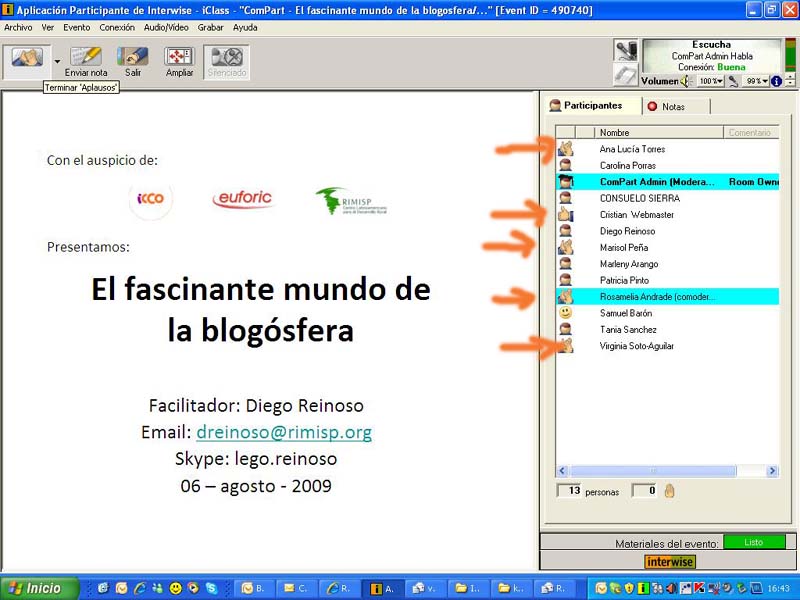Open the dreinoso@rimisp.org email link

click(284, 432)
